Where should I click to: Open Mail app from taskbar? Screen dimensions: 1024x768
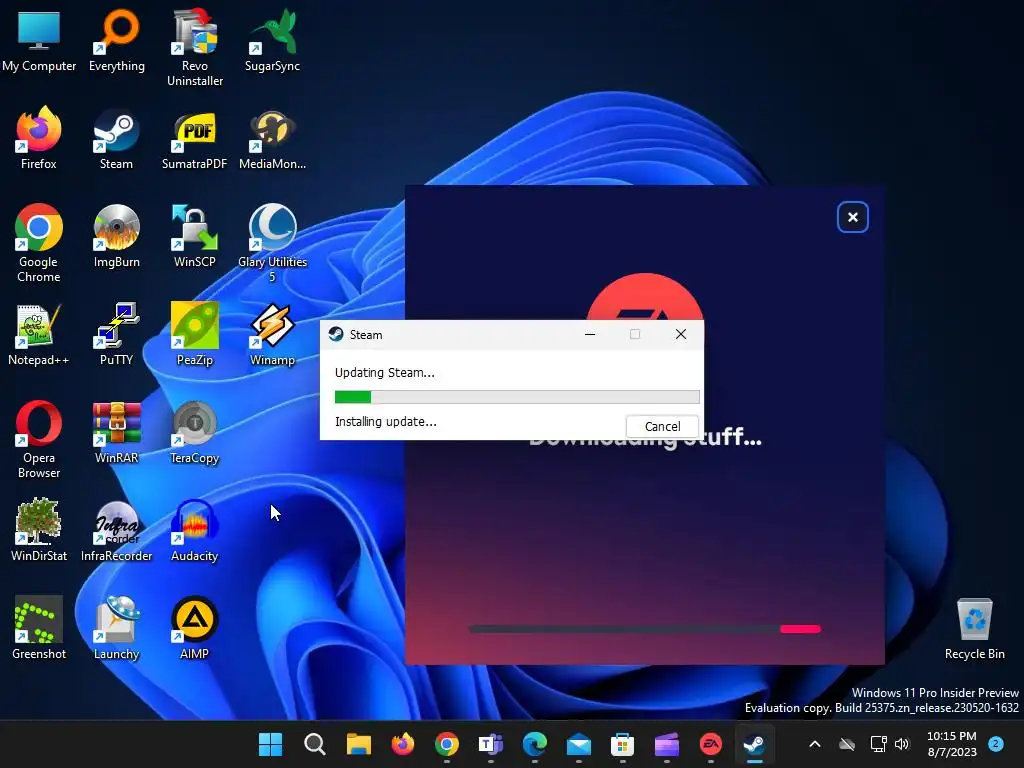[x=579, y=744]
